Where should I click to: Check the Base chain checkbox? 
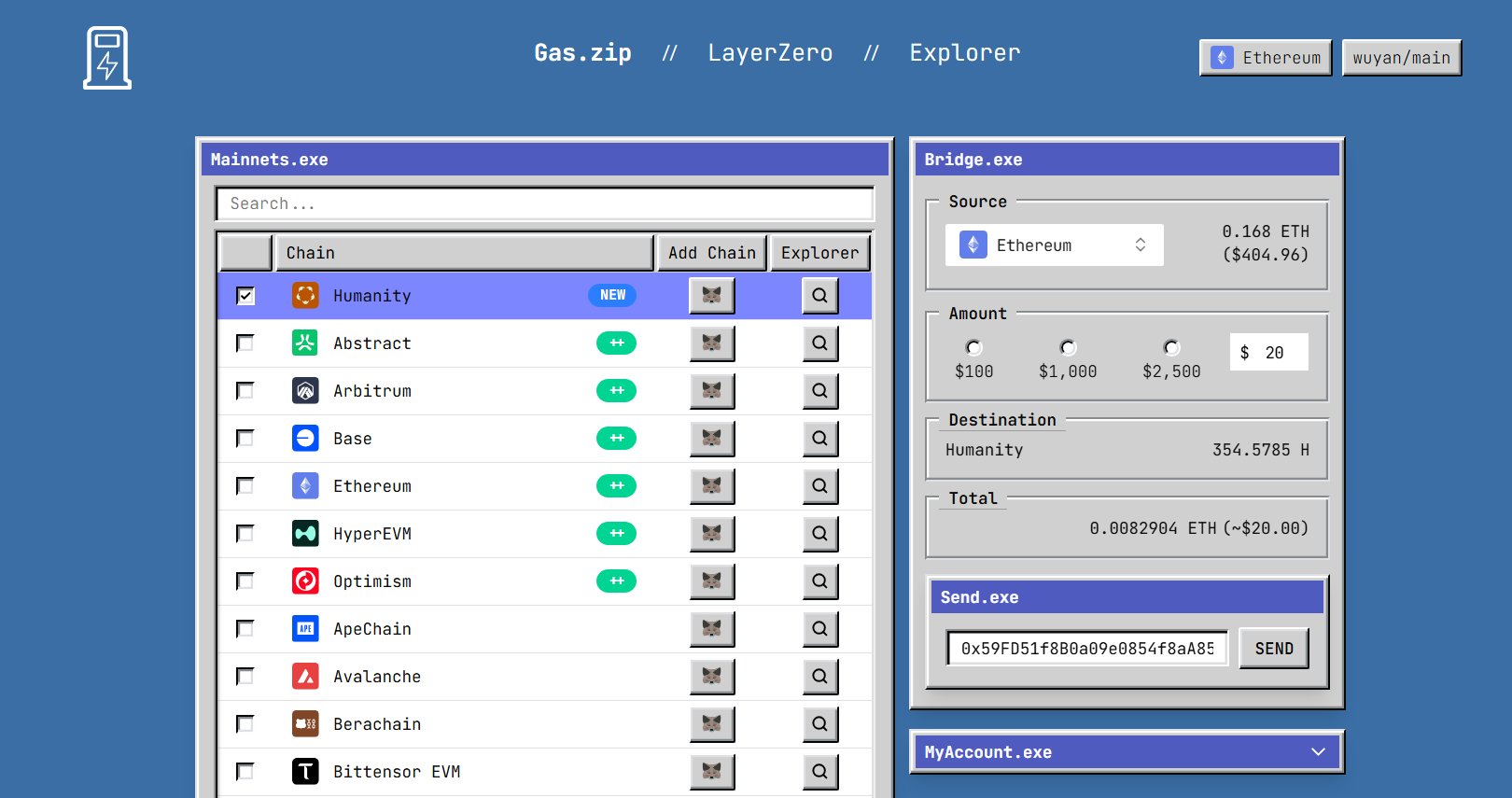pyautogui.click(x=245, y=439)
